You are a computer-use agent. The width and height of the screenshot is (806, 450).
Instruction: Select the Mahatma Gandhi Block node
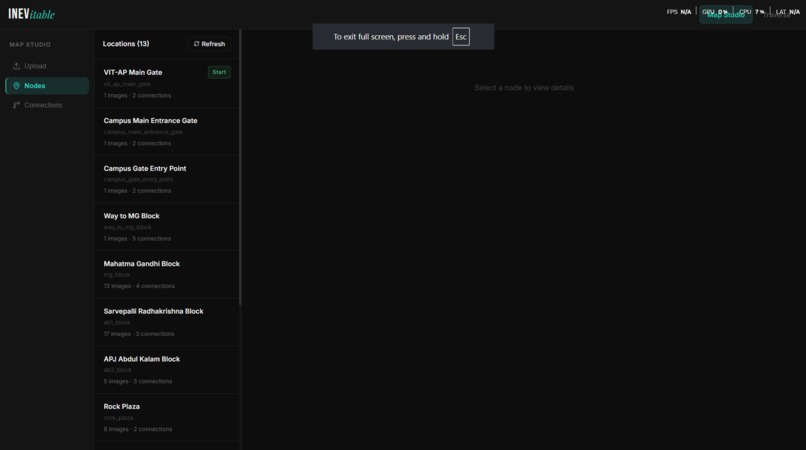click(167, 275)
